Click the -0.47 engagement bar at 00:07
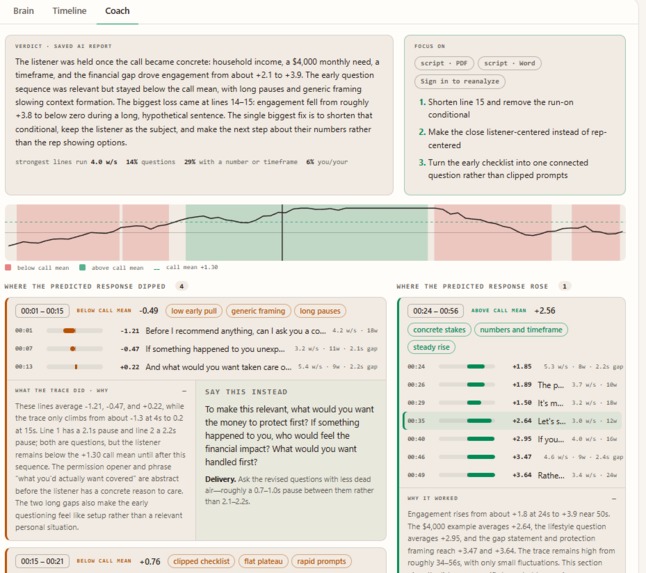 [x=73, y=349]
